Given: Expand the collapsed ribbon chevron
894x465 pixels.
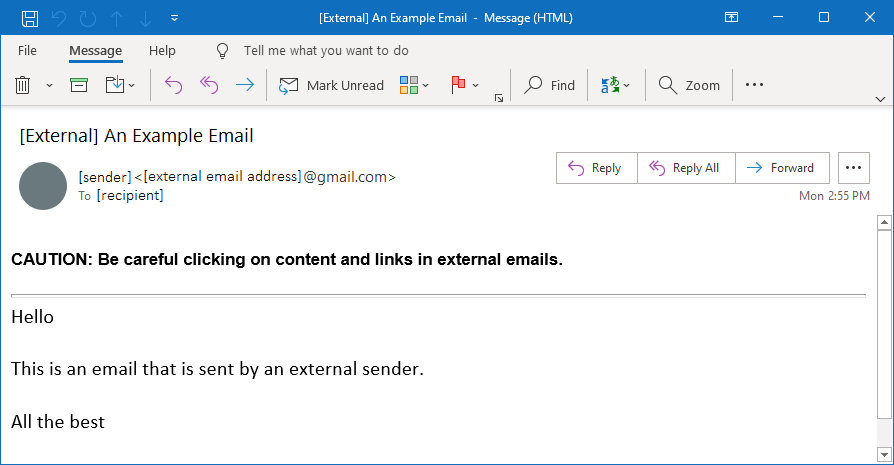Looking at the screenshot, I should pos(880,99).
